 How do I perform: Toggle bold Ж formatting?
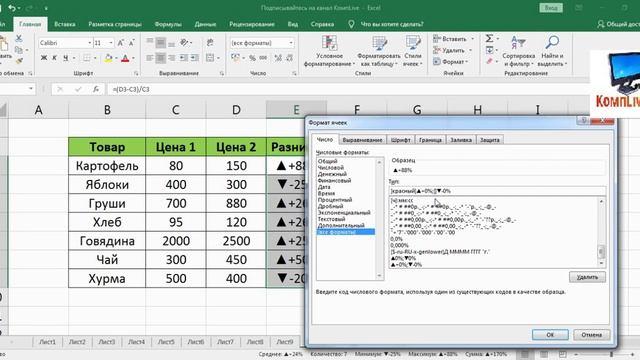[x=44, y=58]
